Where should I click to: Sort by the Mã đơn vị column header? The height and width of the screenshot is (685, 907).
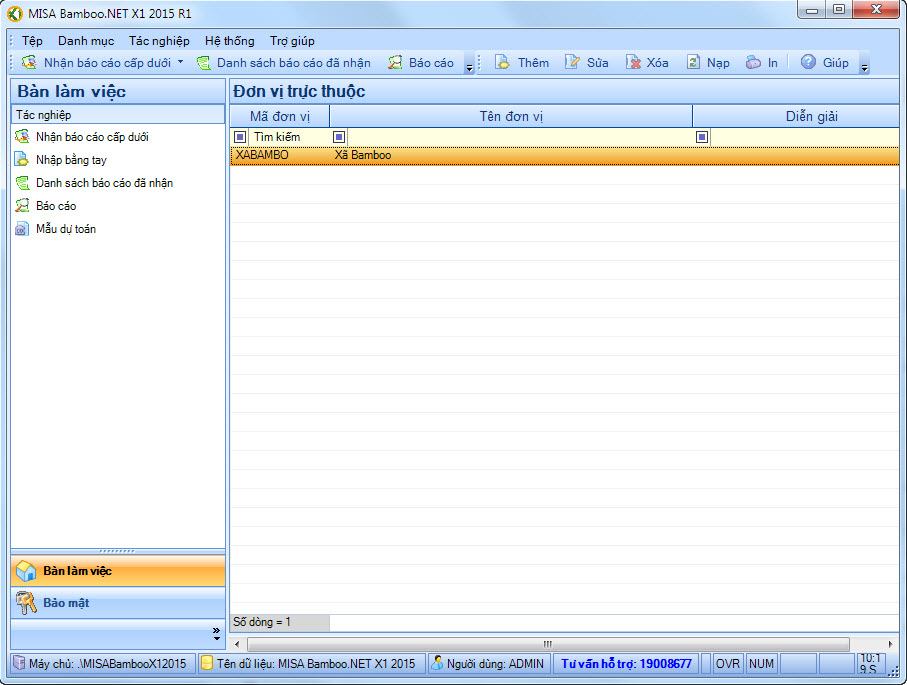[x=280, y=116]
